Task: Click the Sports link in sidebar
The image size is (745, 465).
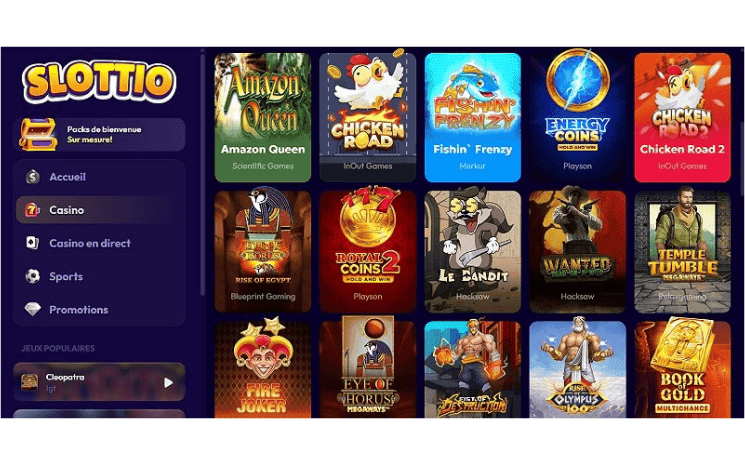Action: click(66, 276)
